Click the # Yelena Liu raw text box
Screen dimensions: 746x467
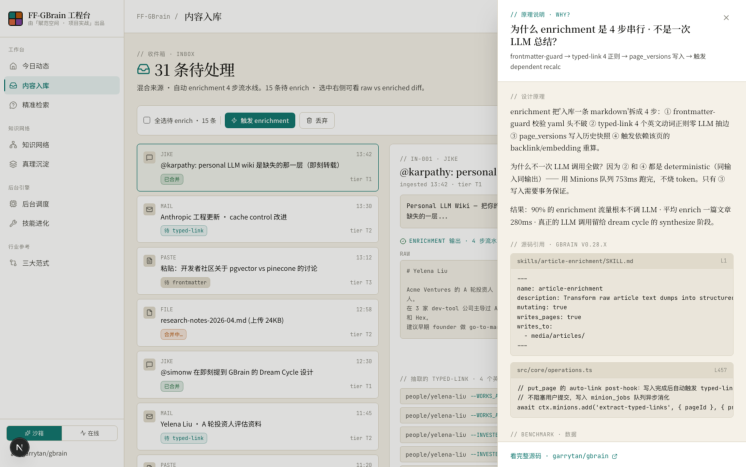(449, 299)
